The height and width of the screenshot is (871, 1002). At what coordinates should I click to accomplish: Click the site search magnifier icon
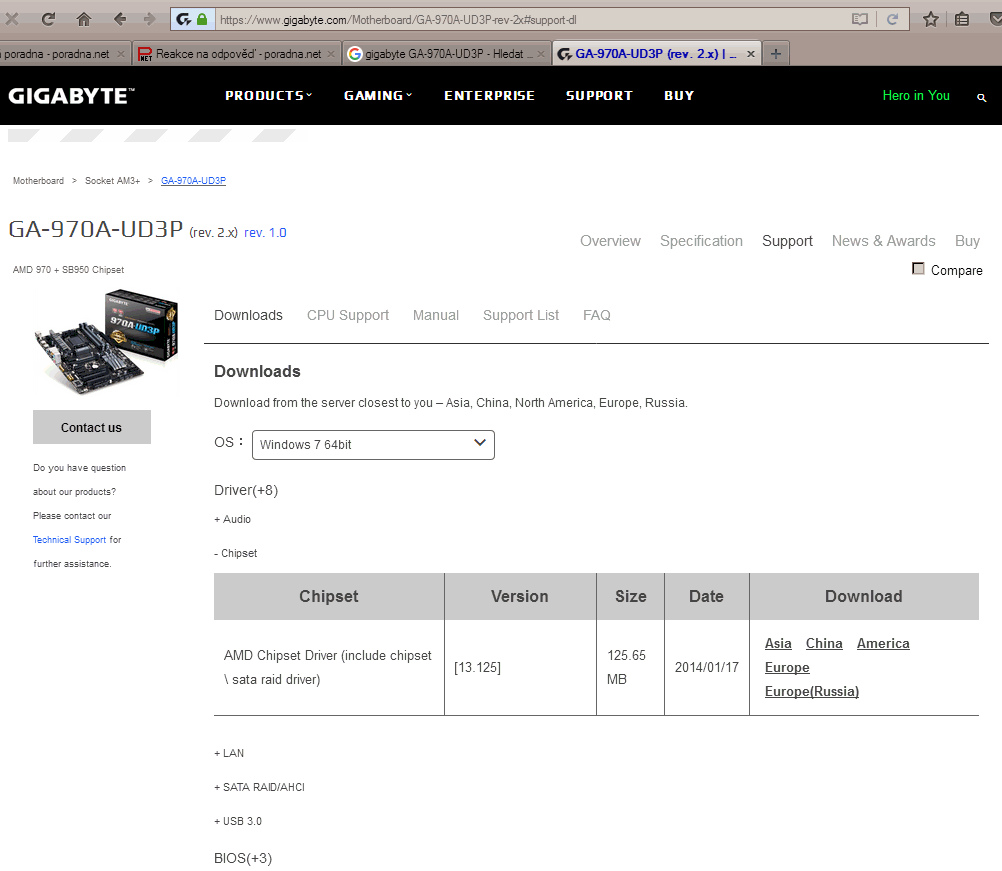[x=982, y=97]
